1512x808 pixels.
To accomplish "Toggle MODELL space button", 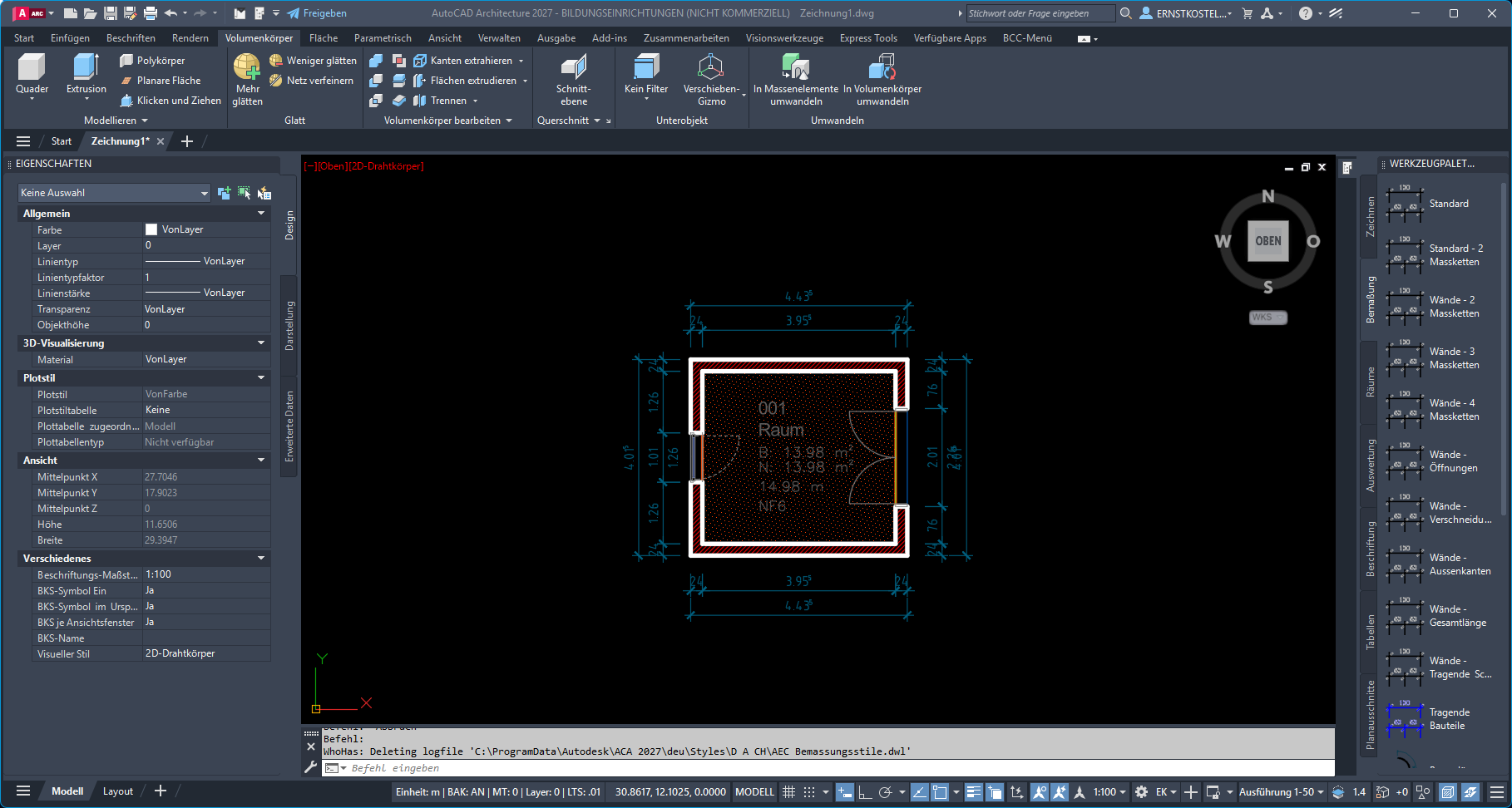I will click(x=754, y=792).
